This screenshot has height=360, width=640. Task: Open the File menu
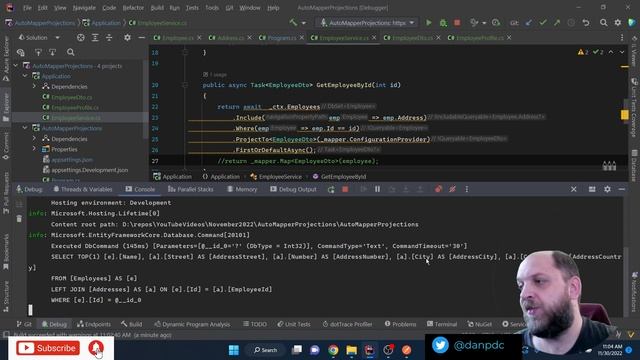click(27, 8)
